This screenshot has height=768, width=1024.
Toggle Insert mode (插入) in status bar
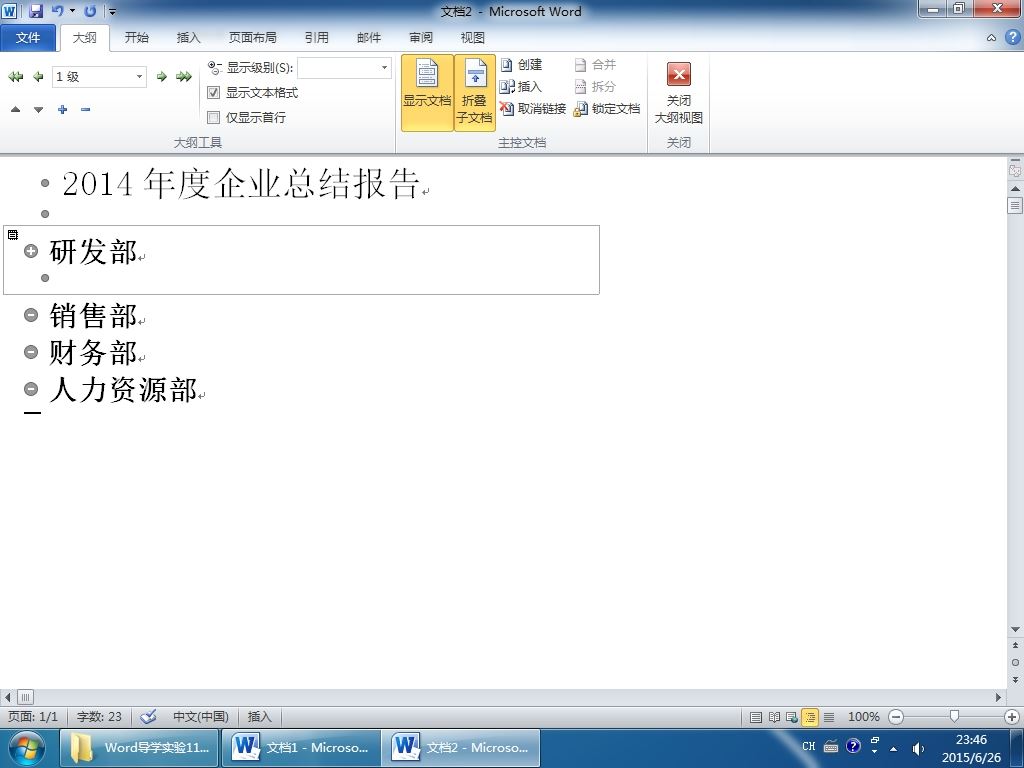259,716
